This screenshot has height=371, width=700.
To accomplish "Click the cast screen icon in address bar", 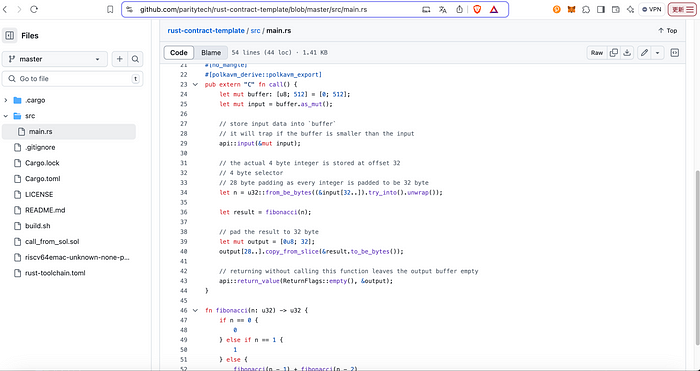I will coord(426,9).
